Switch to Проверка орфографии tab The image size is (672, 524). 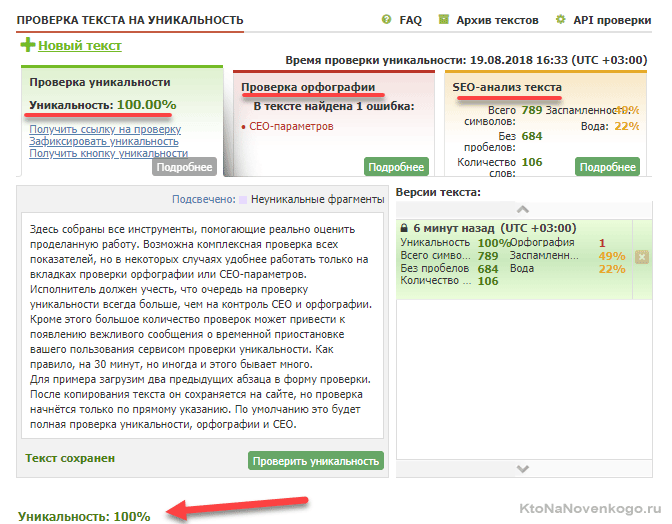308,87
